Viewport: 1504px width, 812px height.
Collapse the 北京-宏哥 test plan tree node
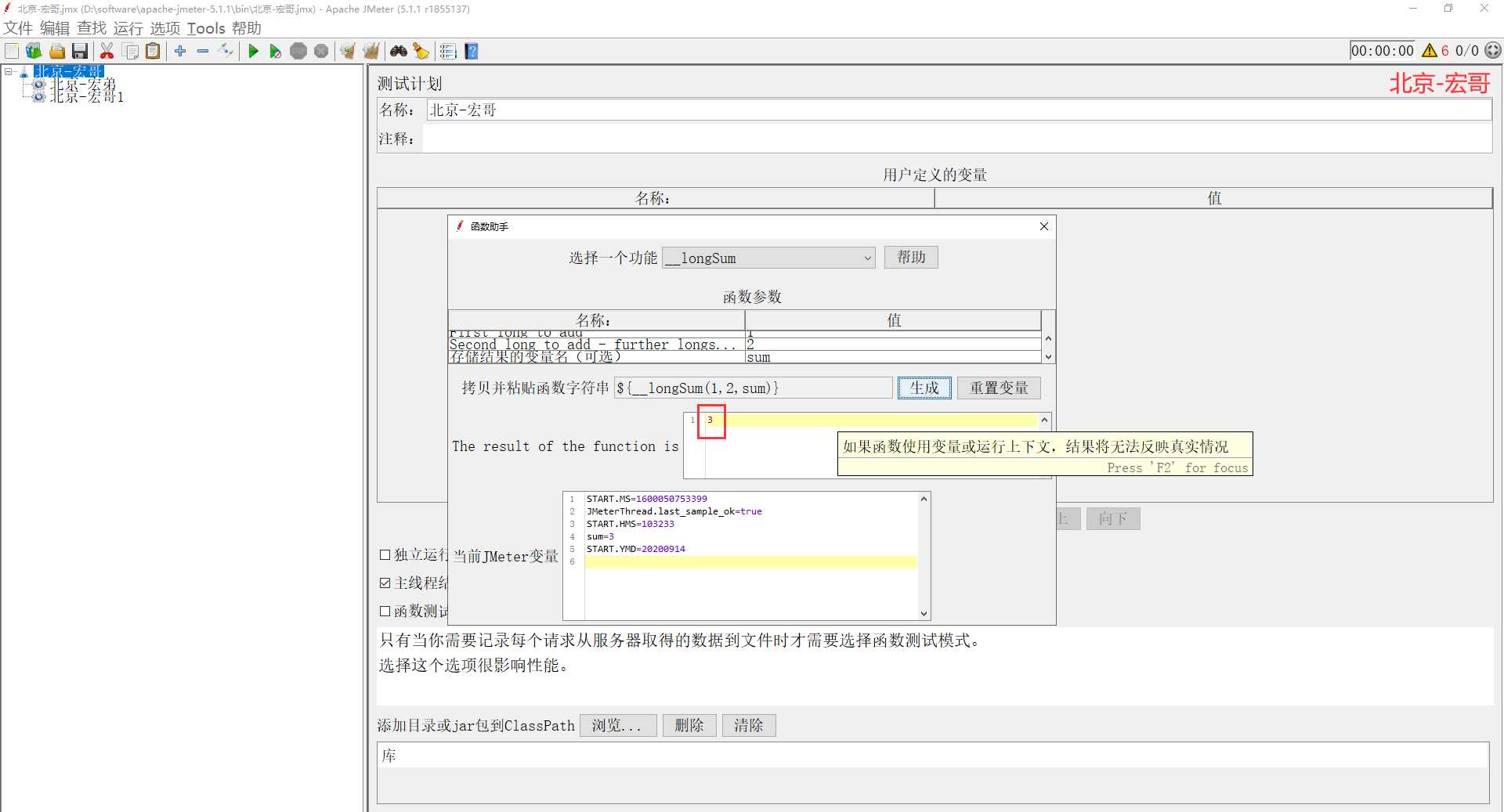(9, 71)
